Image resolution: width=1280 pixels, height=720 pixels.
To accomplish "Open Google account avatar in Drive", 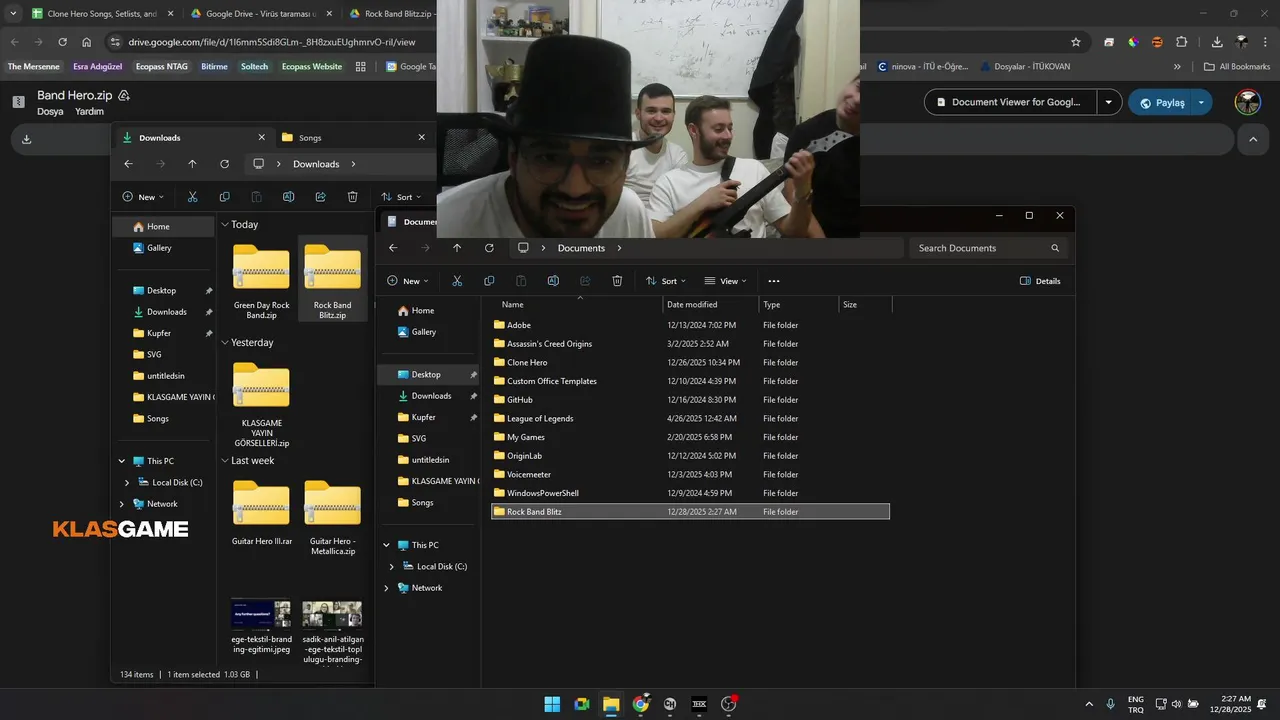I will click(1247, 102).
